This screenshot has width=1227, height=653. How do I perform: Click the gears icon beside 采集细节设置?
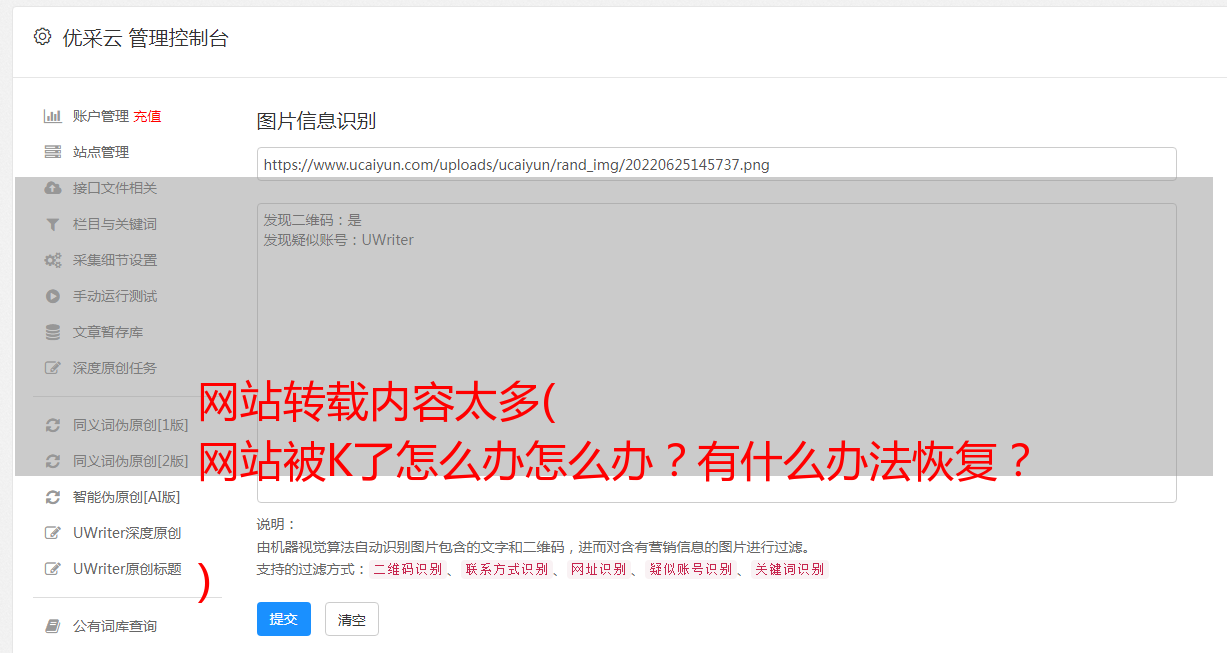pos(53,260)
